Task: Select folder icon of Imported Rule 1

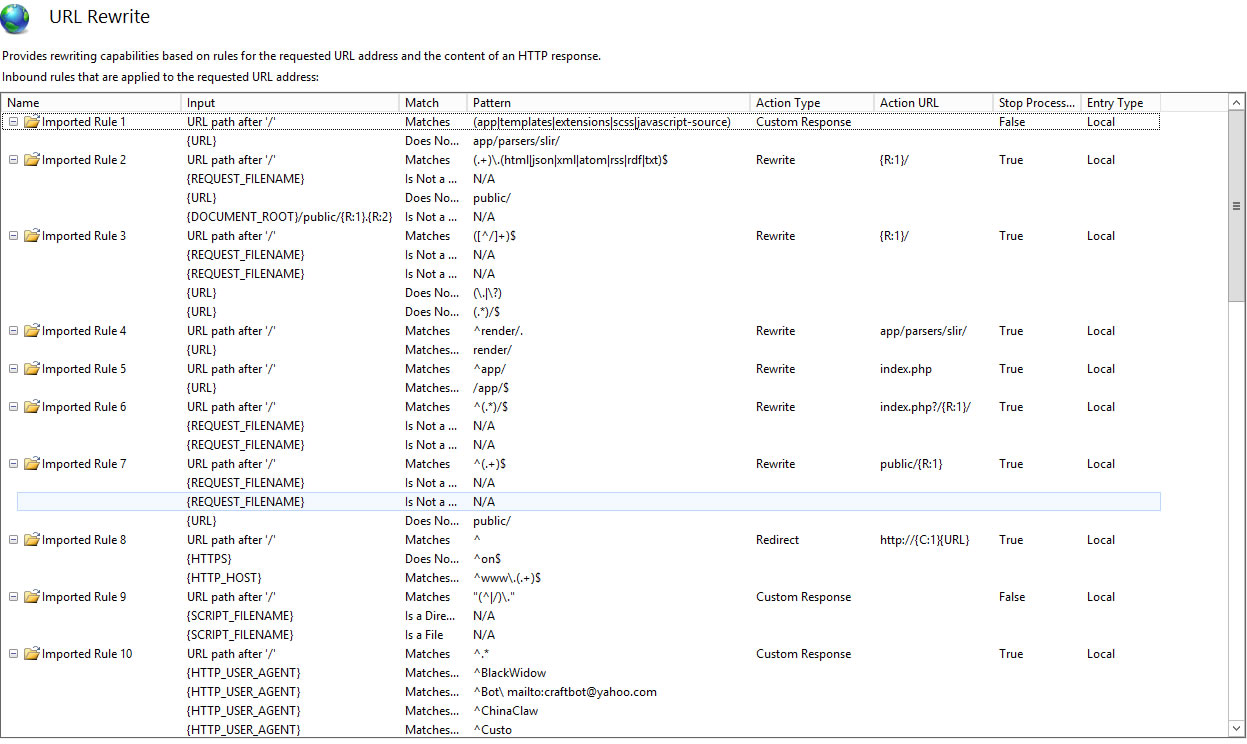Action: pyautogui.click(x=32, y=122)
